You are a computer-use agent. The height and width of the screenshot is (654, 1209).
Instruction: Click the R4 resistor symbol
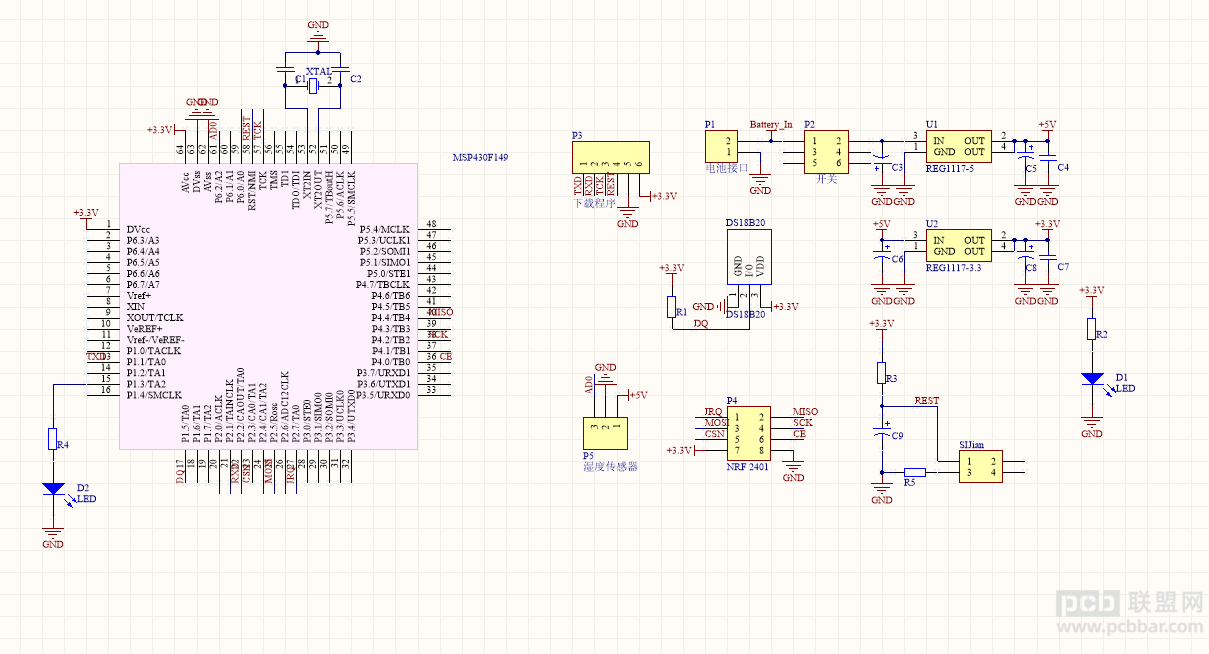point(53,439)
